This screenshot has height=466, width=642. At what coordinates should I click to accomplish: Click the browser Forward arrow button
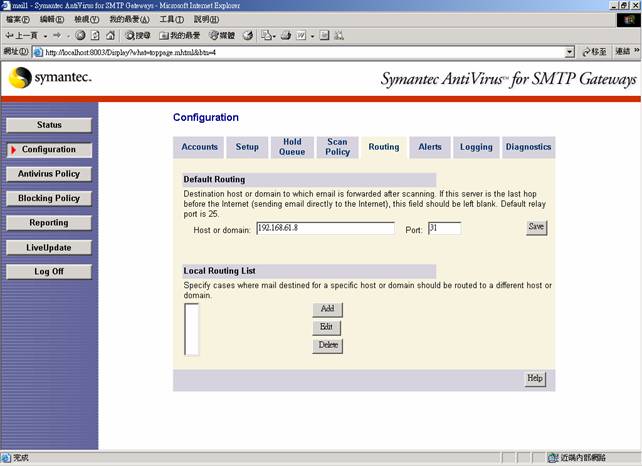click(57, 36)
